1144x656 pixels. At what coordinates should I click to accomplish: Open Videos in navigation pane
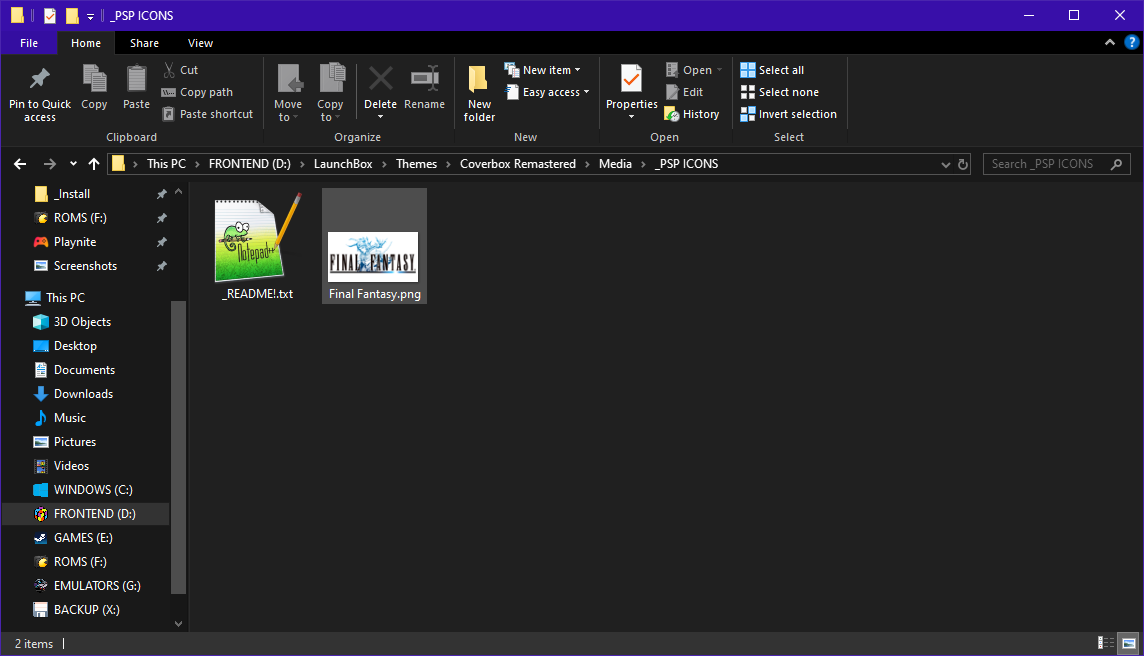(71, 466)
